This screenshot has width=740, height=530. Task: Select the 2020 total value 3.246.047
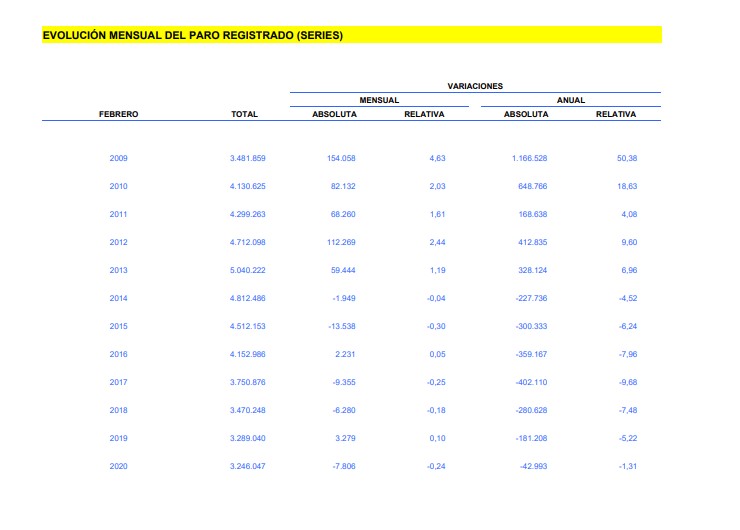tap(247, 466)
